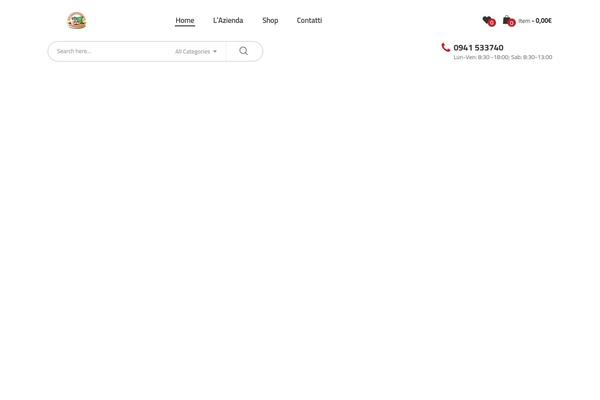This screenshot has height=400, width=600.
Task: Click the cart total 'Item - 0,00€'
Action: click(x=535, y=21)
